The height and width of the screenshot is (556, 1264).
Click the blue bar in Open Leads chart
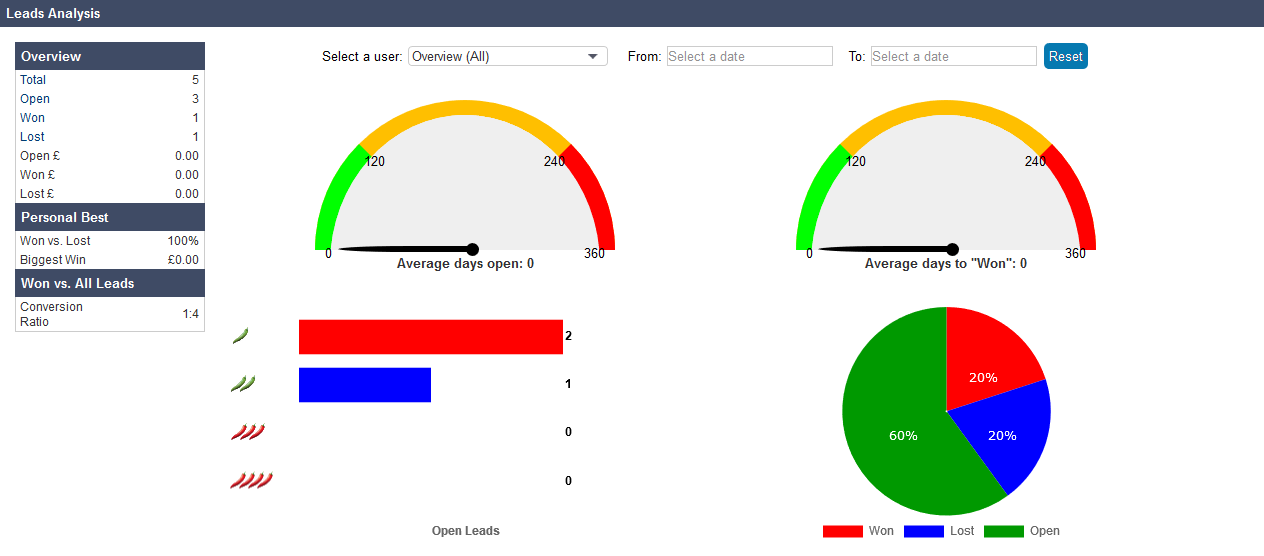(364, 385)
